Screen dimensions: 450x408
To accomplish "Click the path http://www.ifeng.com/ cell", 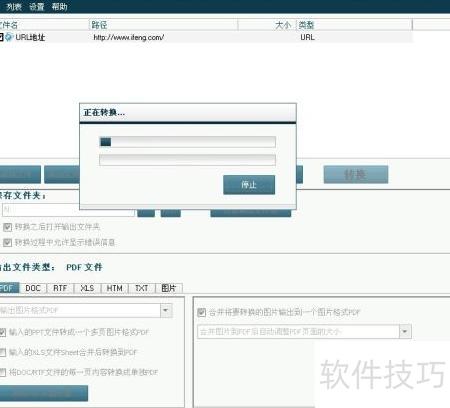I will pyautogui.click(x=129, y=37).
